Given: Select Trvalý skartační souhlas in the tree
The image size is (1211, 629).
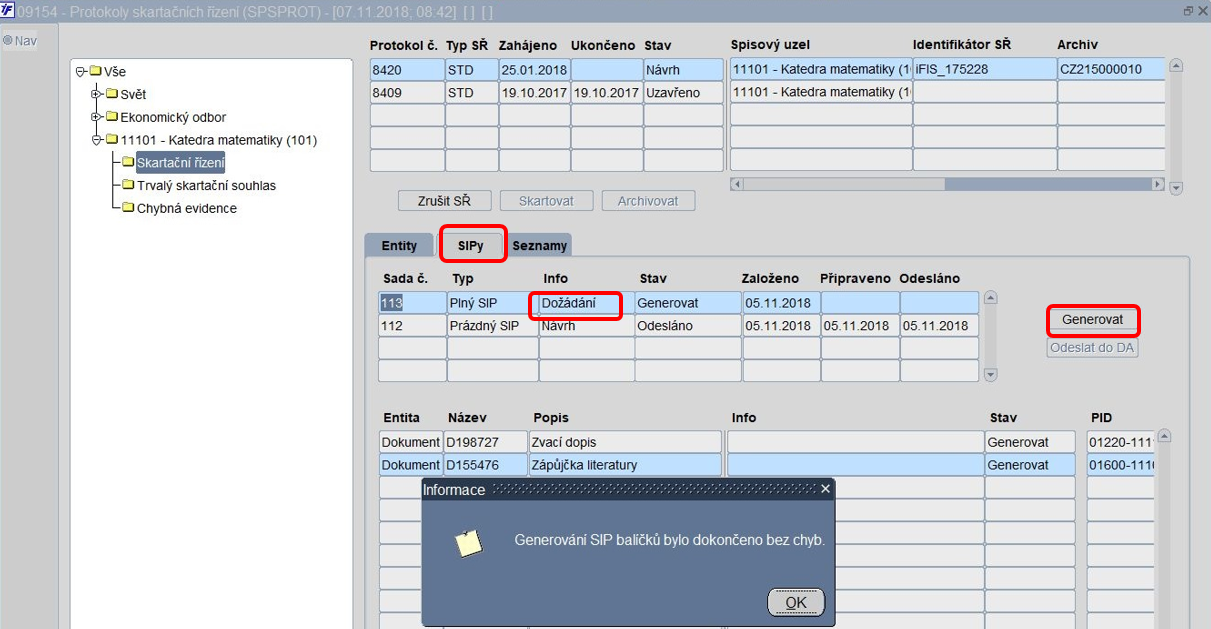Looking at the screenshot, I should tap(206, 185).
